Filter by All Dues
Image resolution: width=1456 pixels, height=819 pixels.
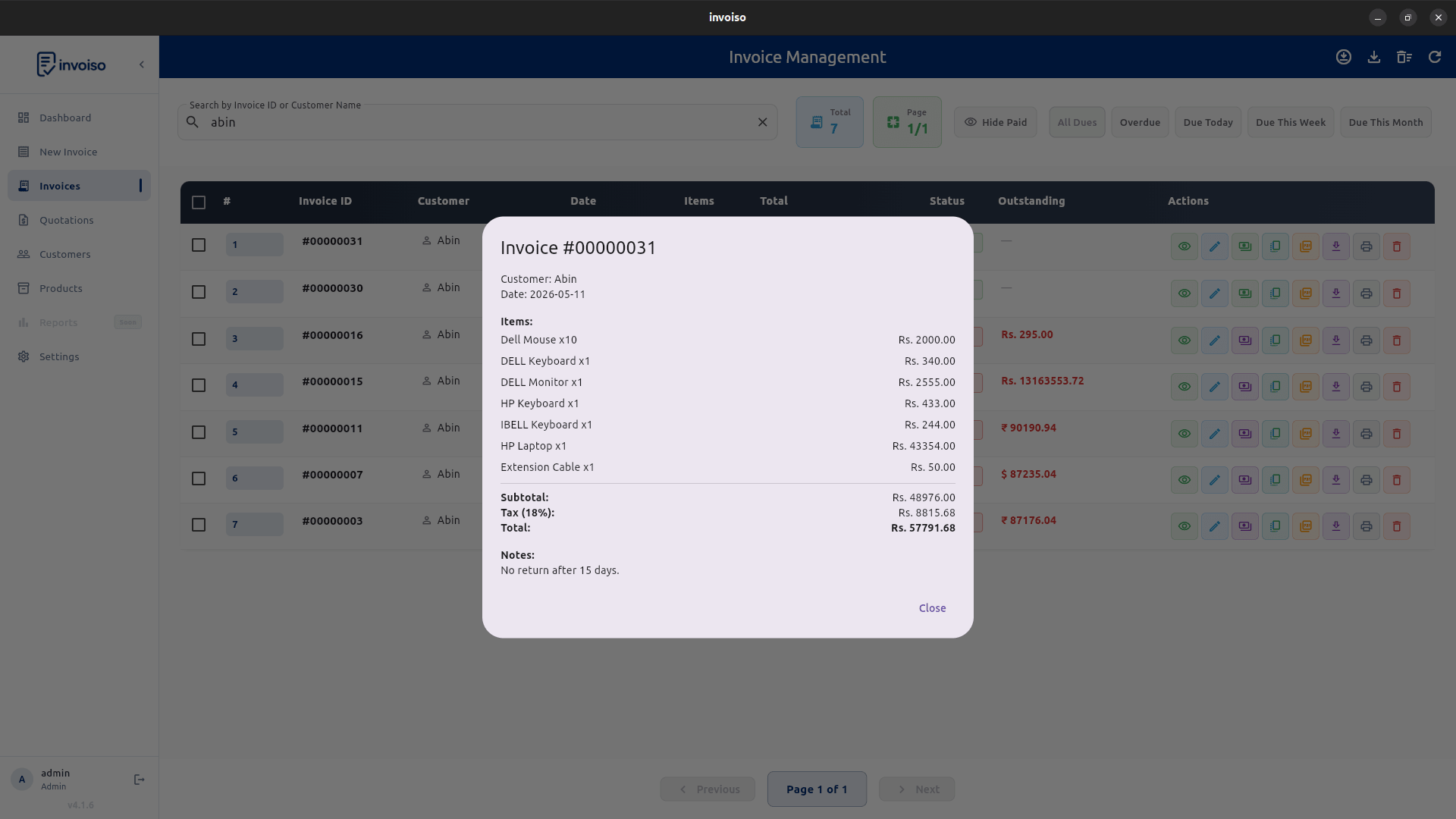click(x=1077, y=122)
